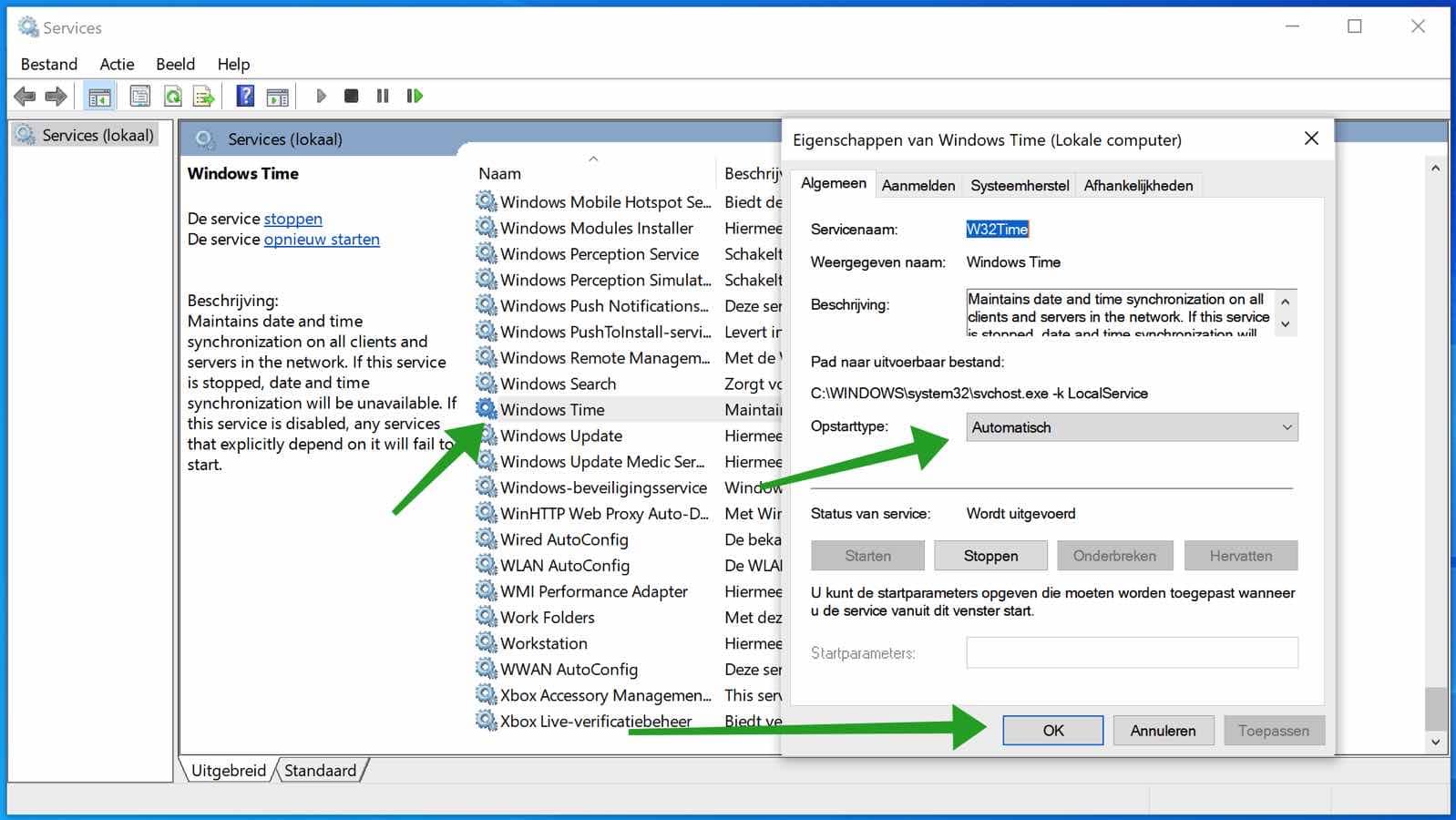Select Services (lokaal) in the tree pane
Image resolution: width=1456 pixels, height=820 pixels.
tap(86, 135)
